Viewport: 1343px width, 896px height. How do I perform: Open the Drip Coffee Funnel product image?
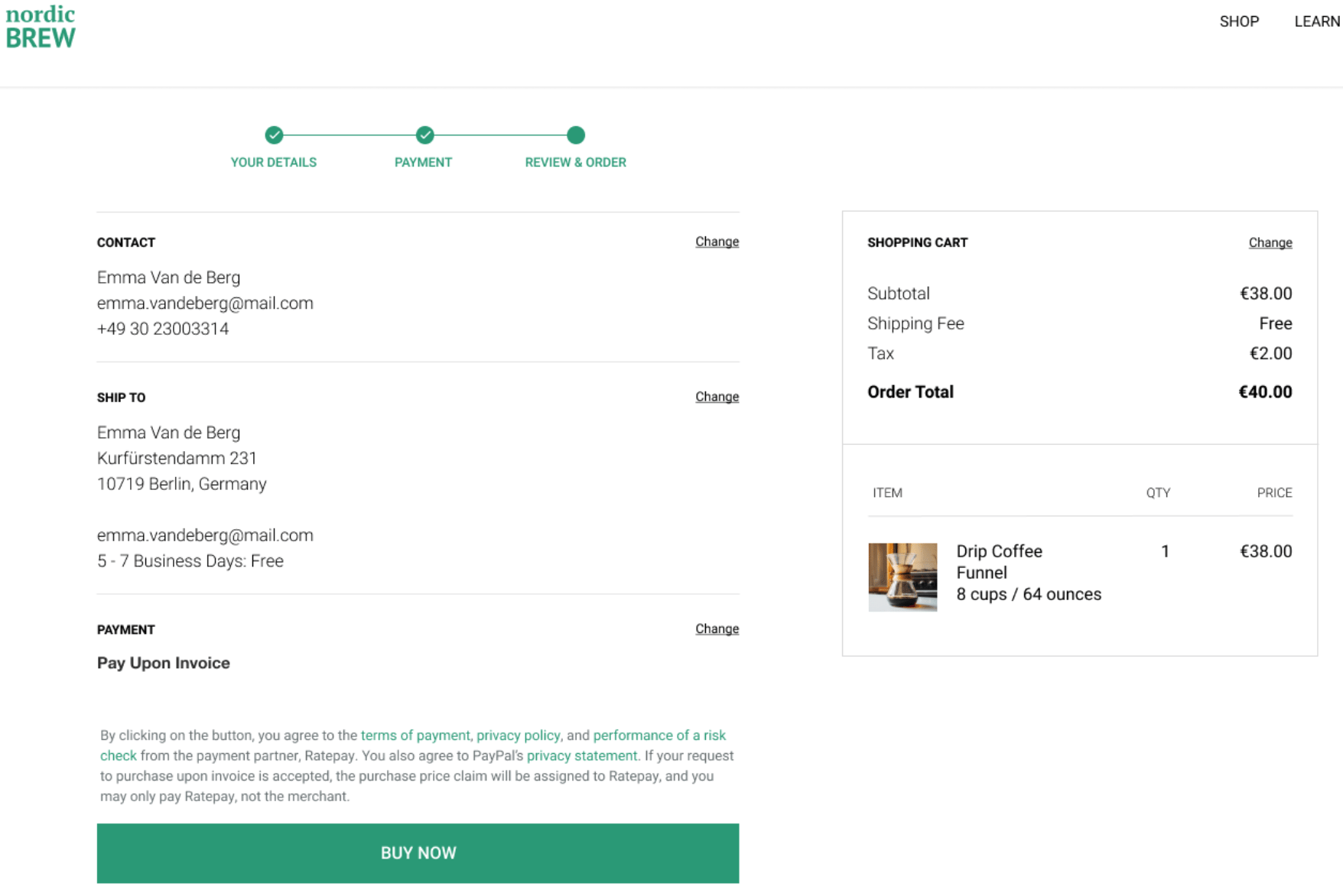[902, 577]
